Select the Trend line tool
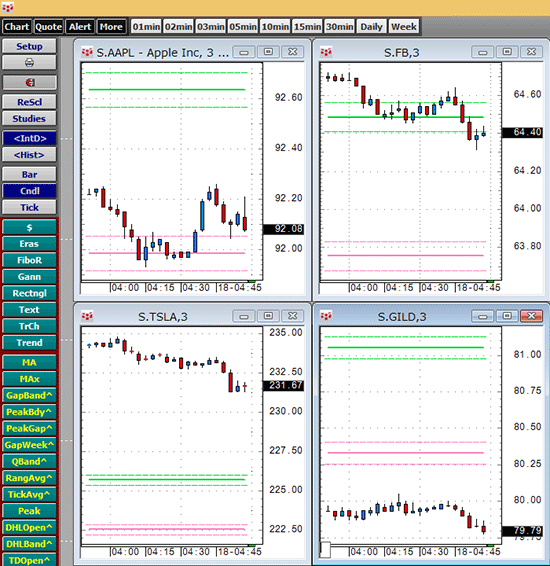 click(x=29, y=343)
